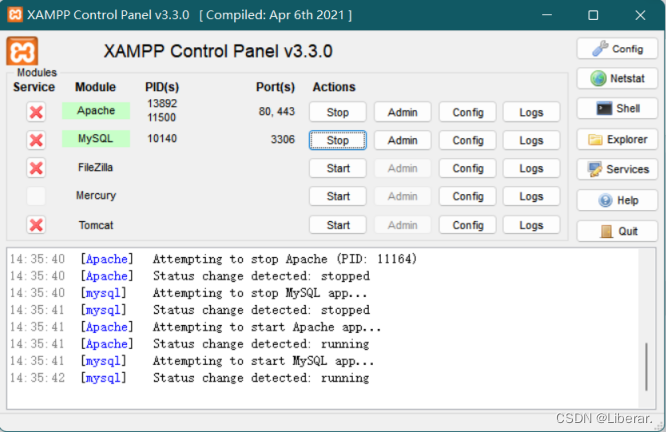The image size is (667, 433).
Task: Close the XAMPP Control Panel window
Action: [640, 15]
